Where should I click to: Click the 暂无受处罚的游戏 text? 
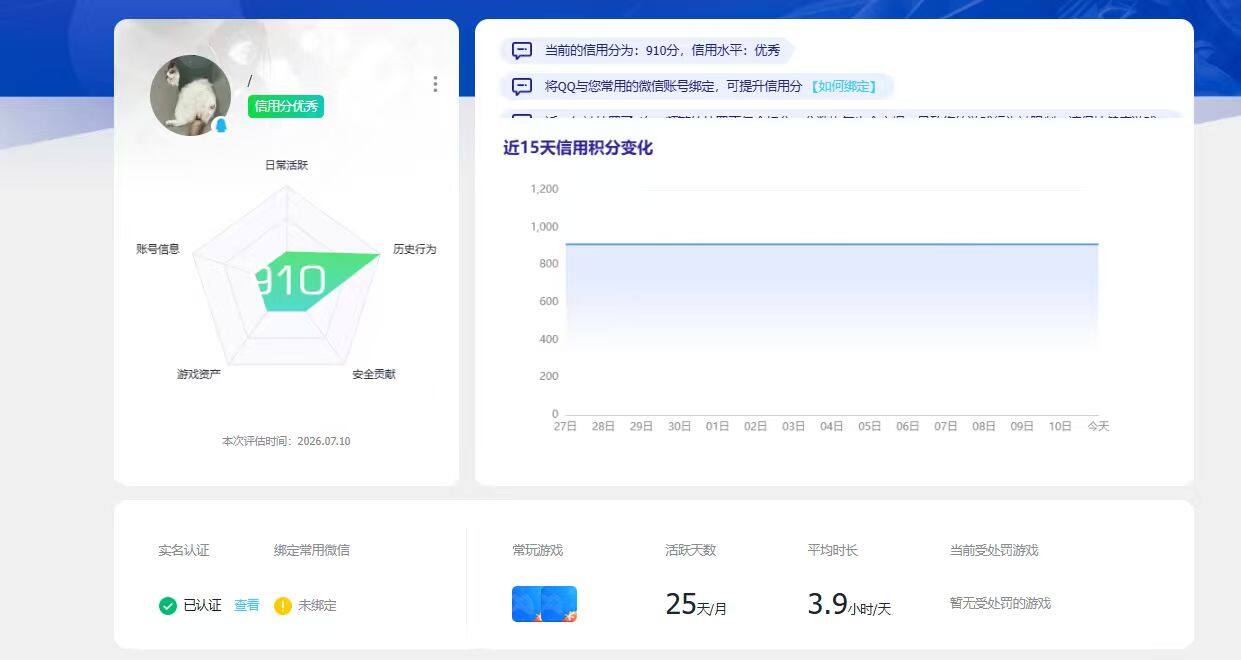click(x=1000, y=603)
